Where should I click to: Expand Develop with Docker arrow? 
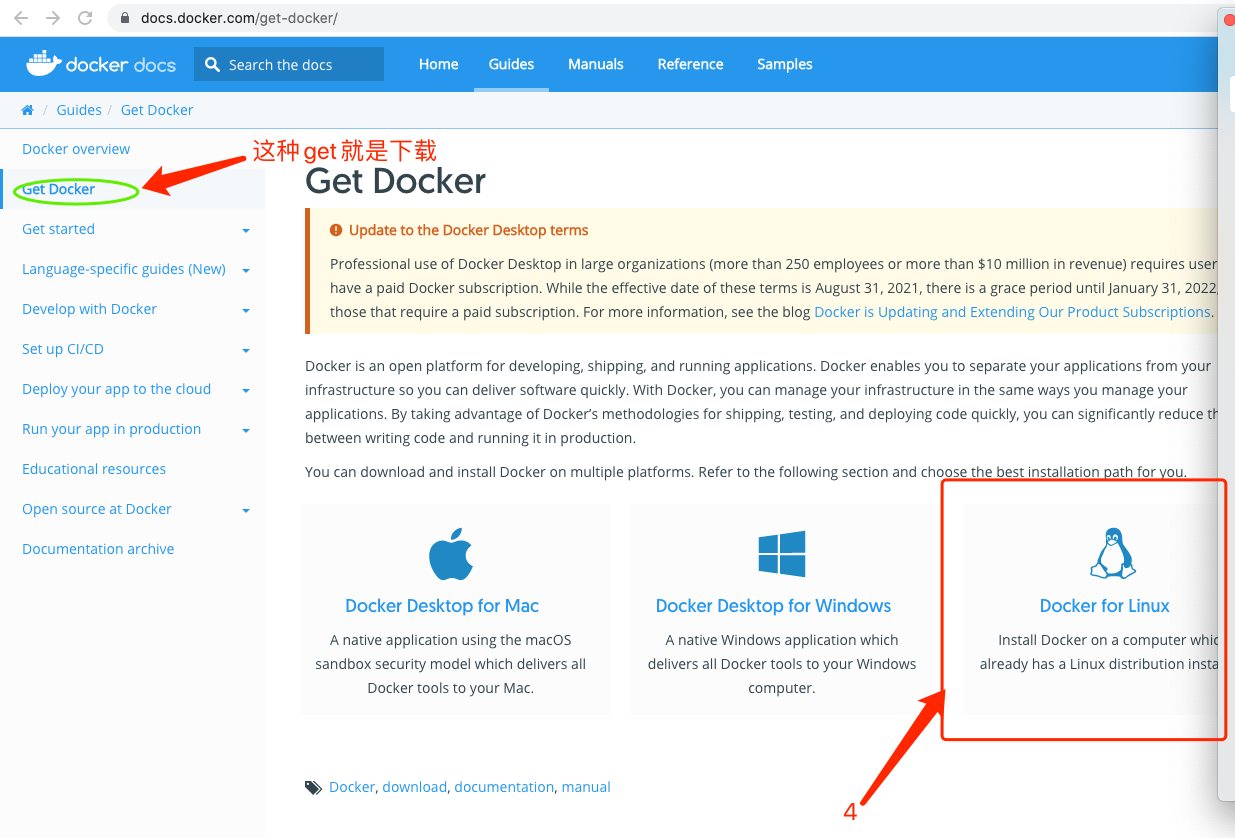point(246,311)
